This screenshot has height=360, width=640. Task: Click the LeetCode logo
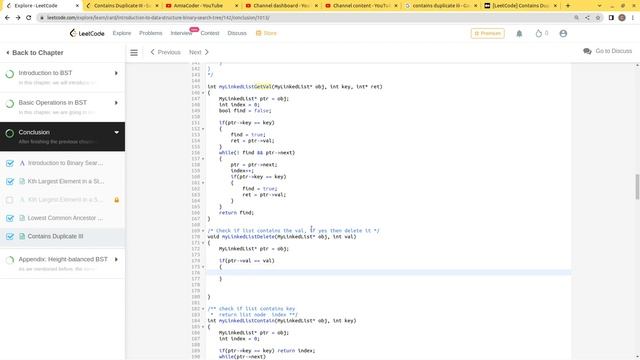[87, 33]
